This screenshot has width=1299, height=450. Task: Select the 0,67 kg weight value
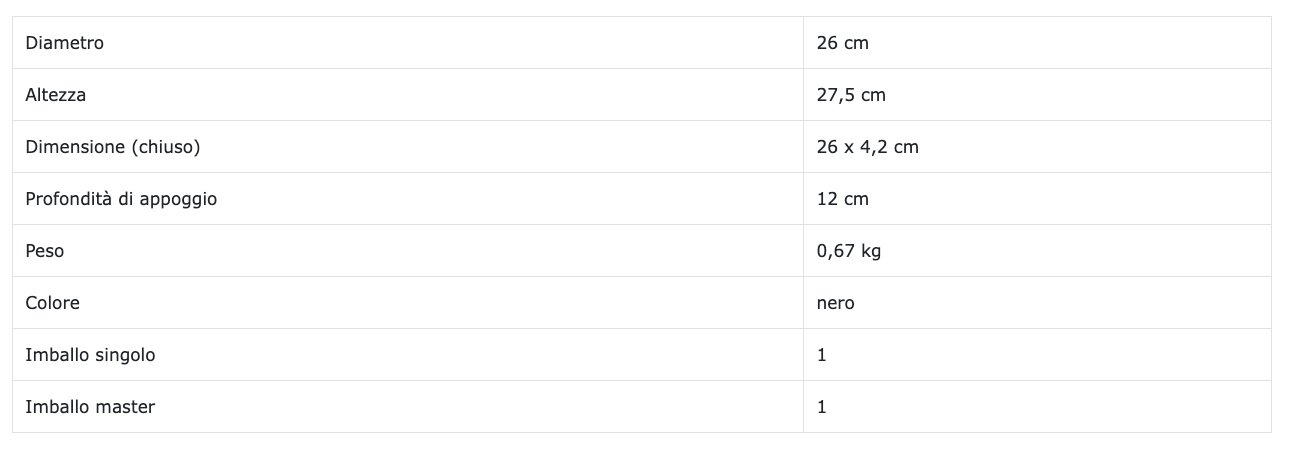[x=848, y=251]
